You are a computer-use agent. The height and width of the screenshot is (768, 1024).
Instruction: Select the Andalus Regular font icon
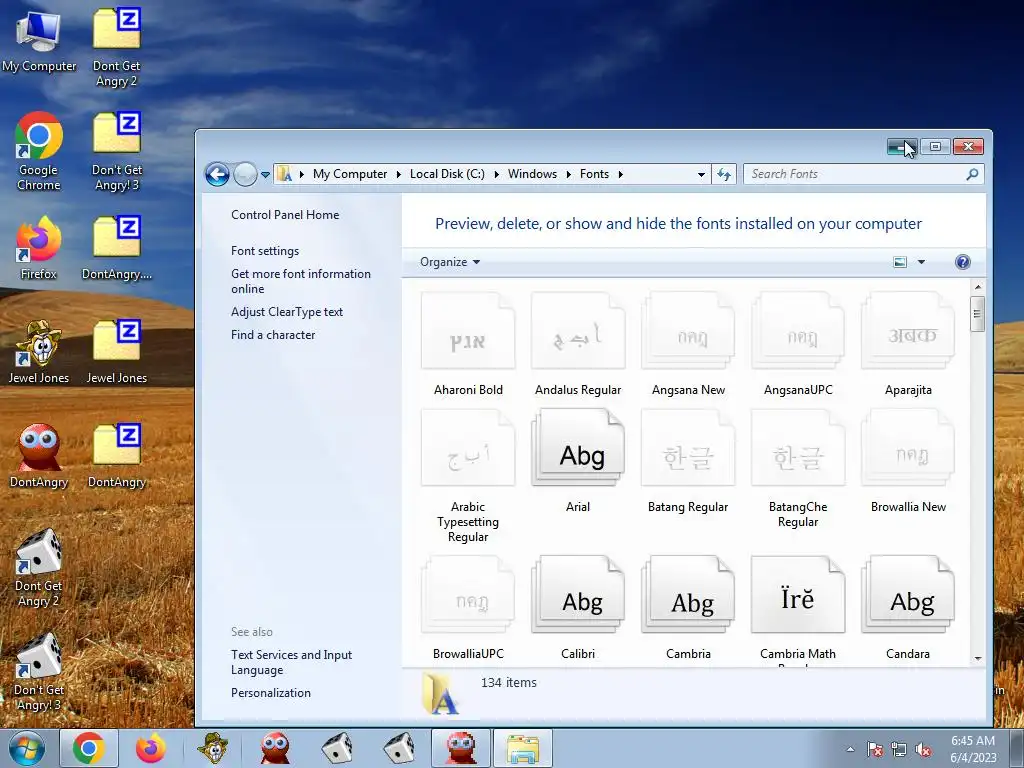coord(578,330)
